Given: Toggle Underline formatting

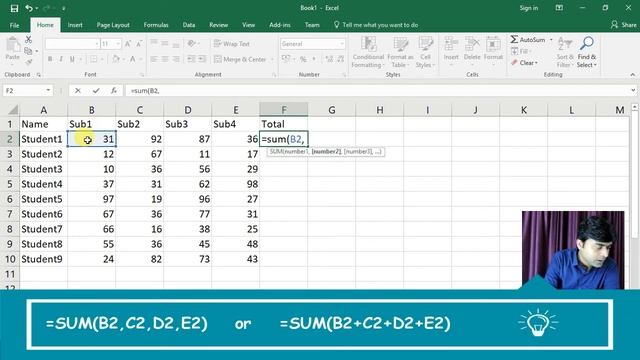Looking at the screenshot, I should [x=72, y=59].
